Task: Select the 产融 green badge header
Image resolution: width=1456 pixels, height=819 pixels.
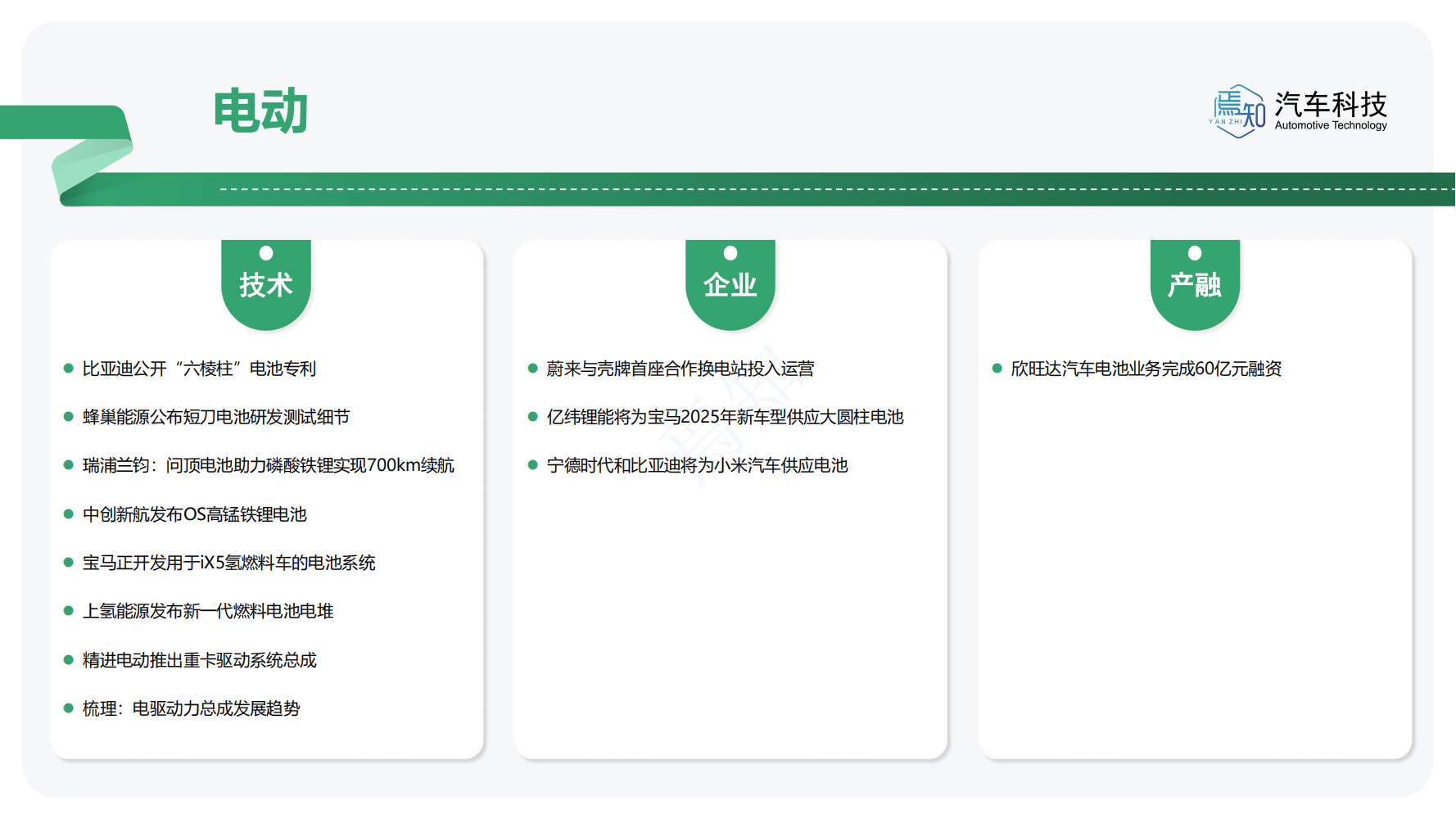Action: click(1195, 285)
